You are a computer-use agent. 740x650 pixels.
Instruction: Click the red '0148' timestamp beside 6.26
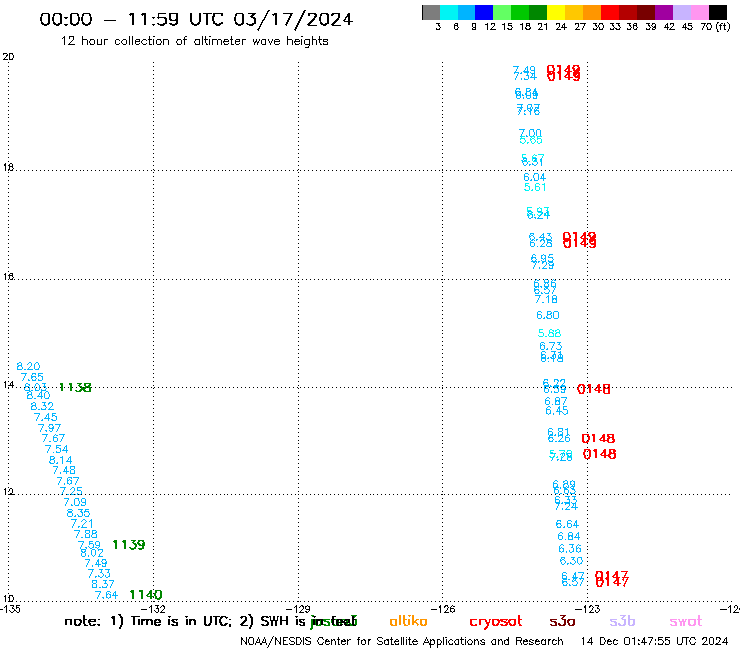tap(598, 439)
